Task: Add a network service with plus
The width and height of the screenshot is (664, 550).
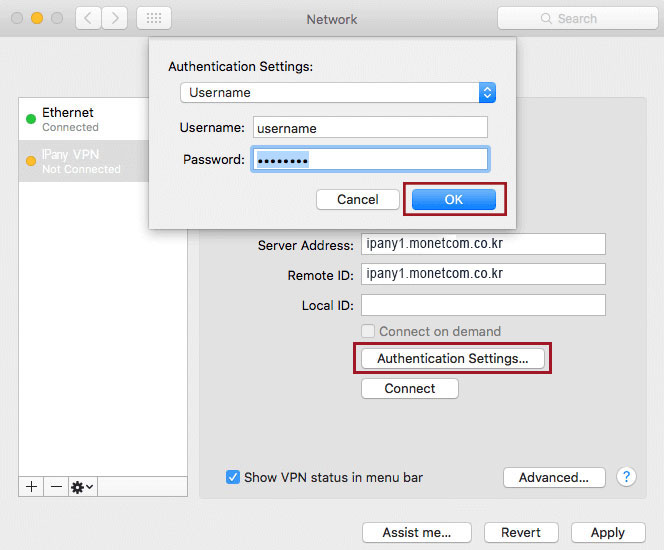Action: click(x=31, y=486)
